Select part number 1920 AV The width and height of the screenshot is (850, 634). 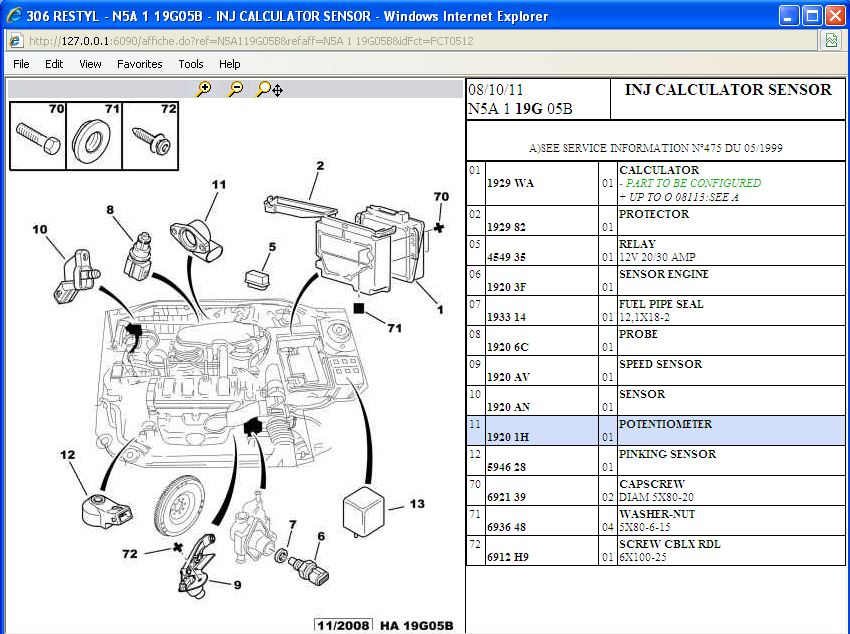508,377
